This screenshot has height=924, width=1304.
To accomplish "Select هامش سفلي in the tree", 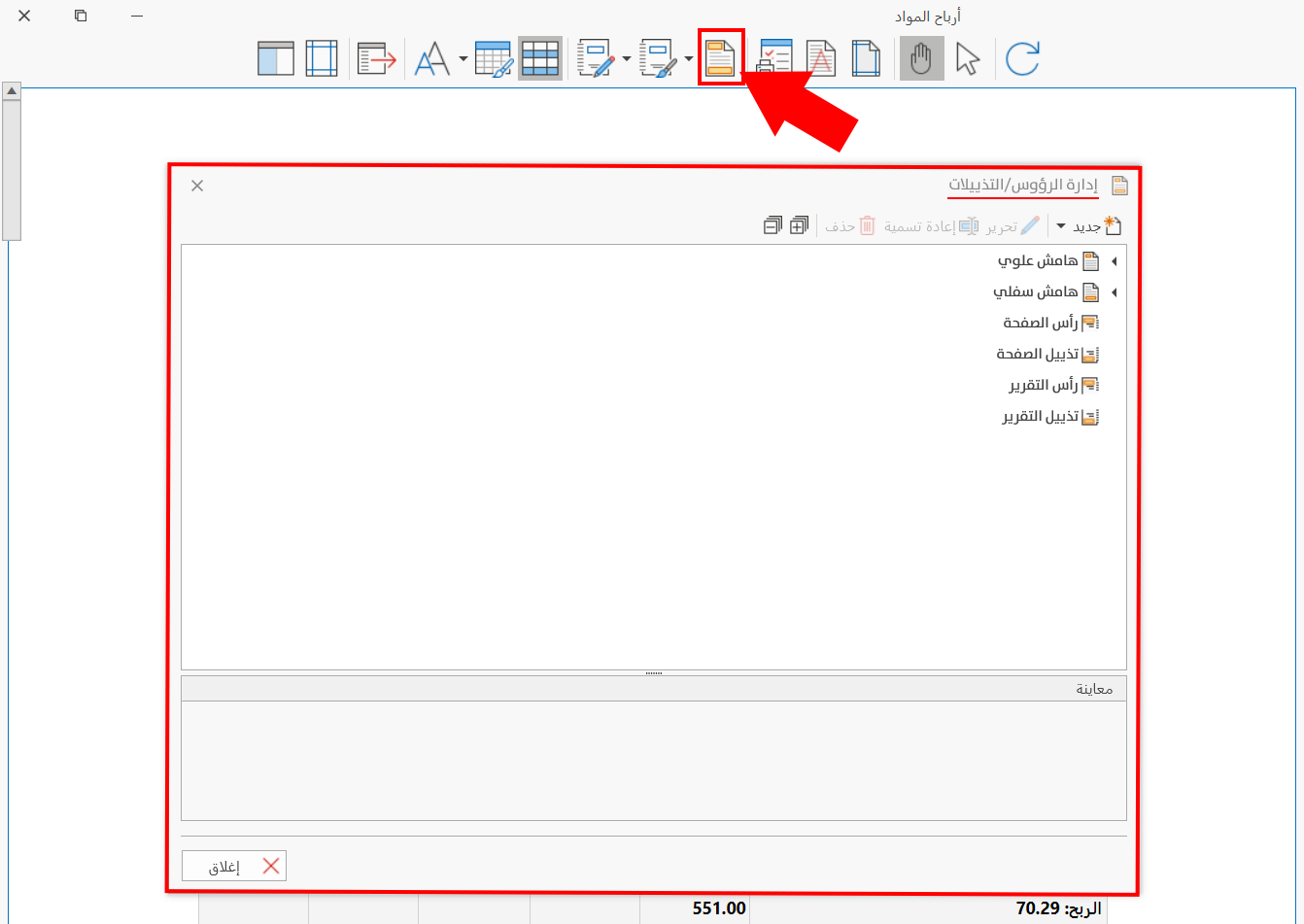I will click(x=1046, y=292).
